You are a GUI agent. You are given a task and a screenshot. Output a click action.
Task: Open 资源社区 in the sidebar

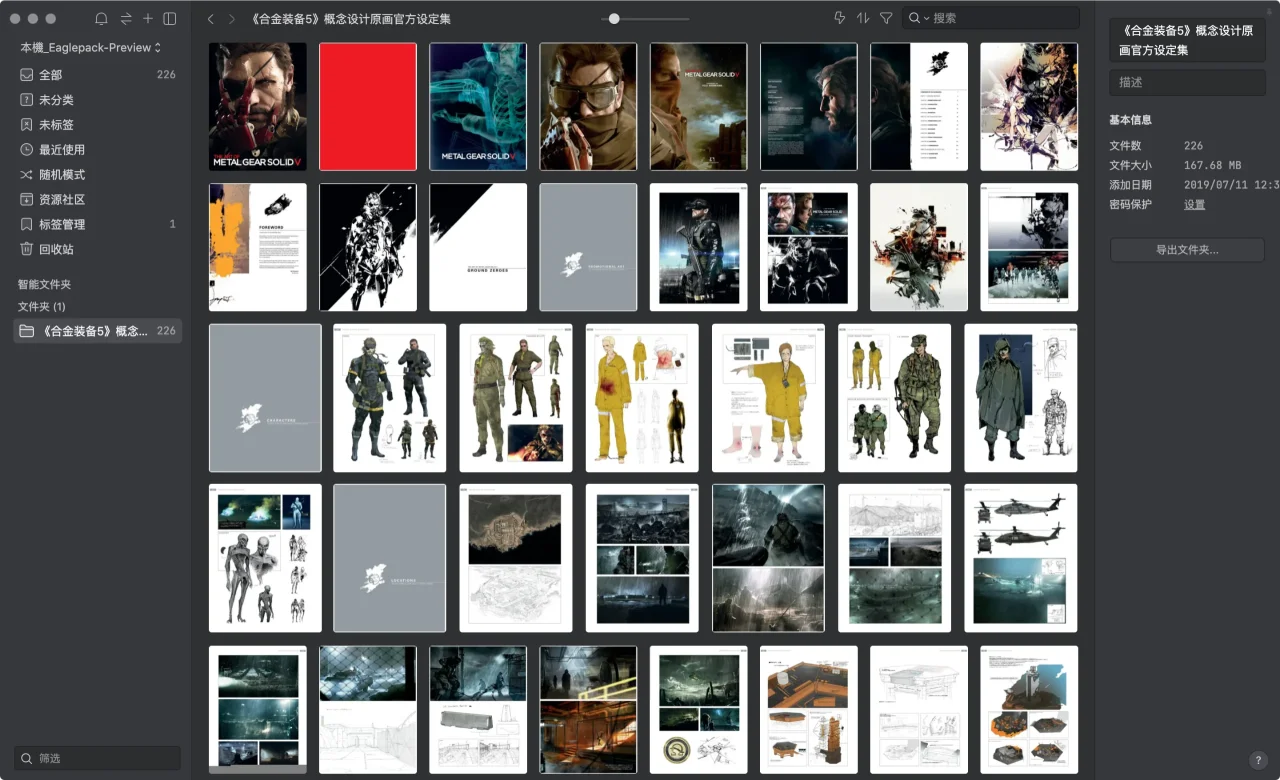(97, 200)
